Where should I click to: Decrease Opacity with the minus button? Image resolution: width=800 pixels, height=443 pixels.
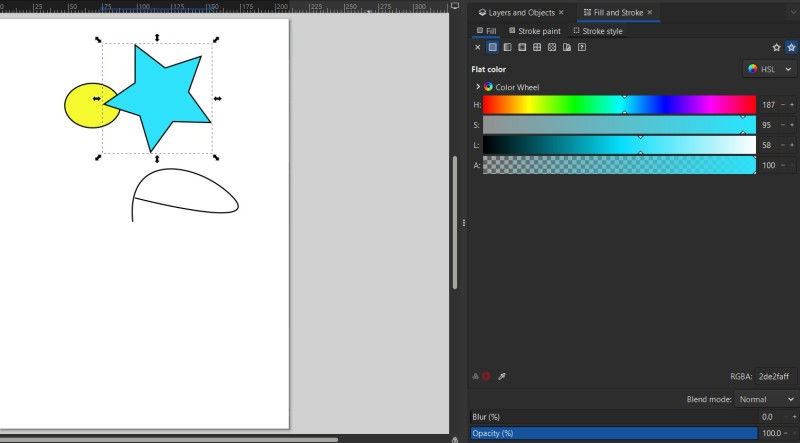click(x=786, y=433)
